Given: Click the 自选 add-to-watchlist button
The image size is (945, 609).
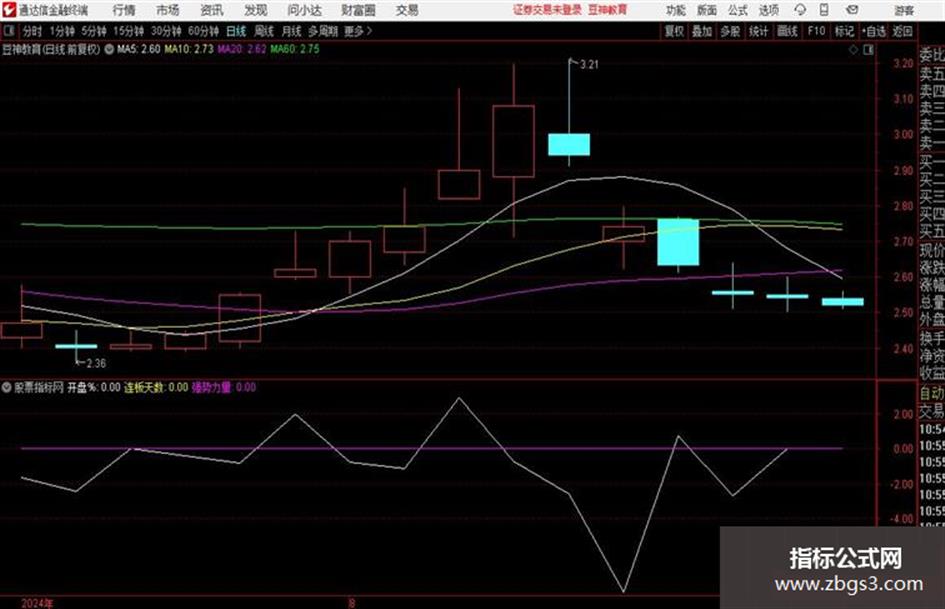Looking at the screenshot, I should (874, 31).
